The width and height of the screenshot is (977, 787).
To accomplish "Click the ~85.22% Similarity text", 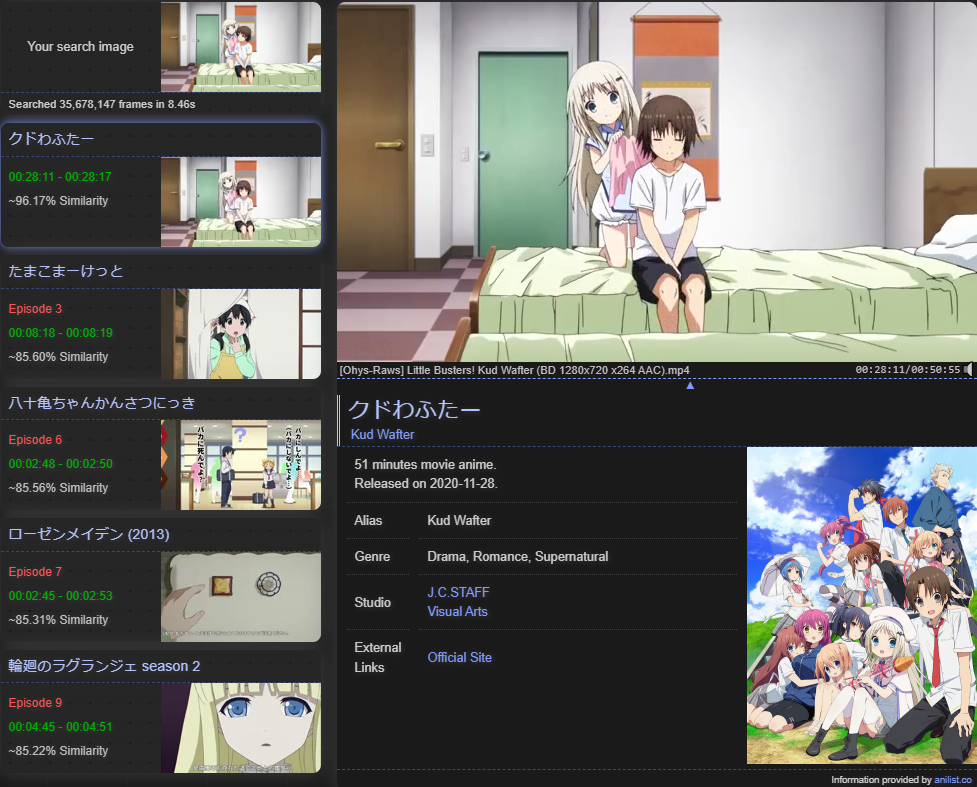I will 58,750.
